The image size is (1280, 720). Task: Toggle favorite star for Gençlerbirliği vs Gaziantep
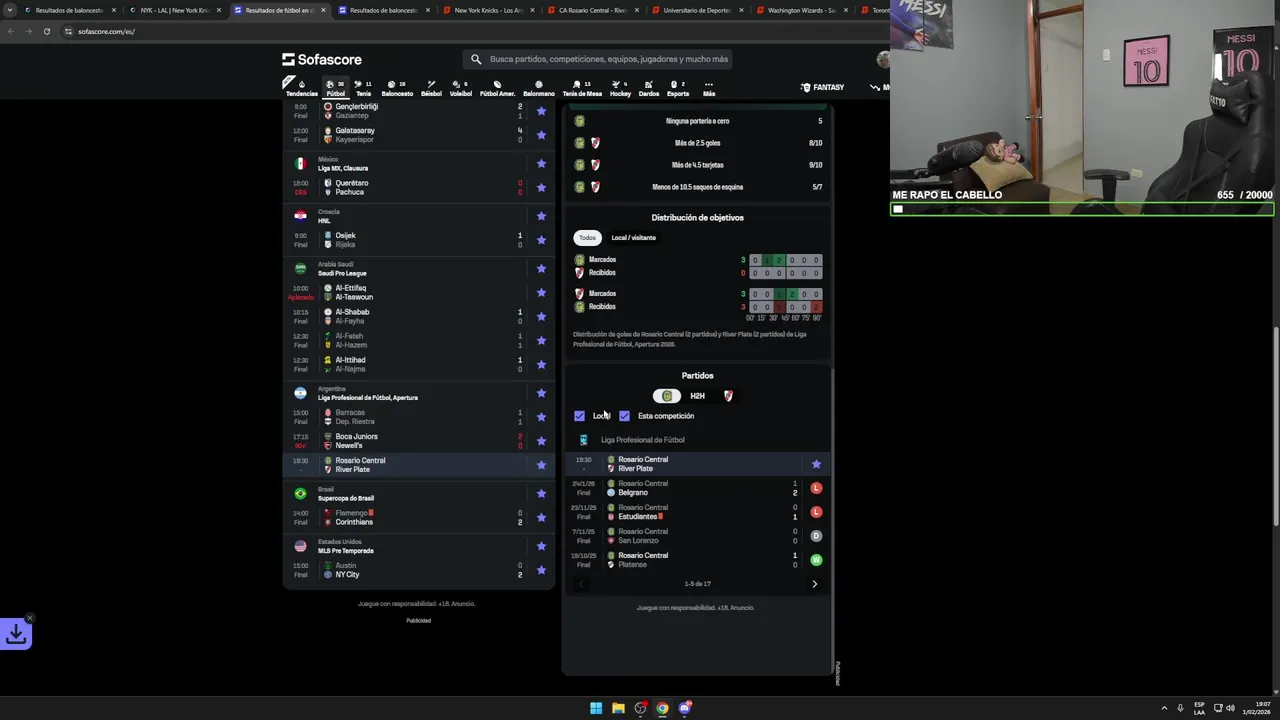pos(541,111)
